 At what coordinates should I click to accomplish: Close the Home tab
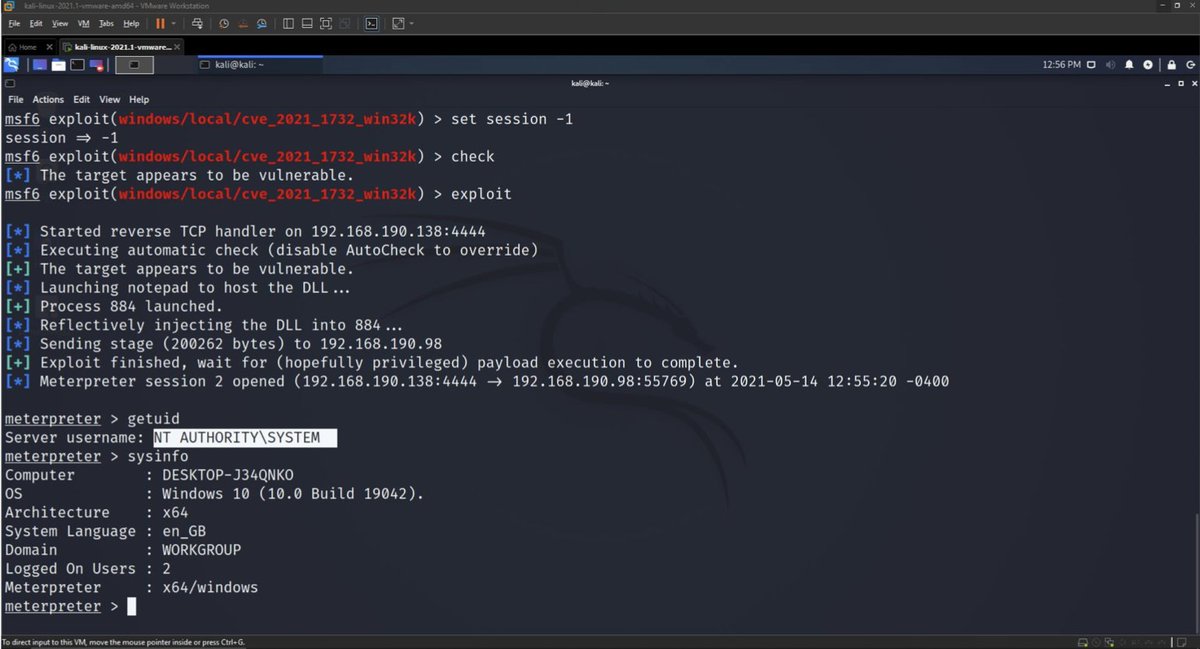pyautogui.click(x=49, y=47)
